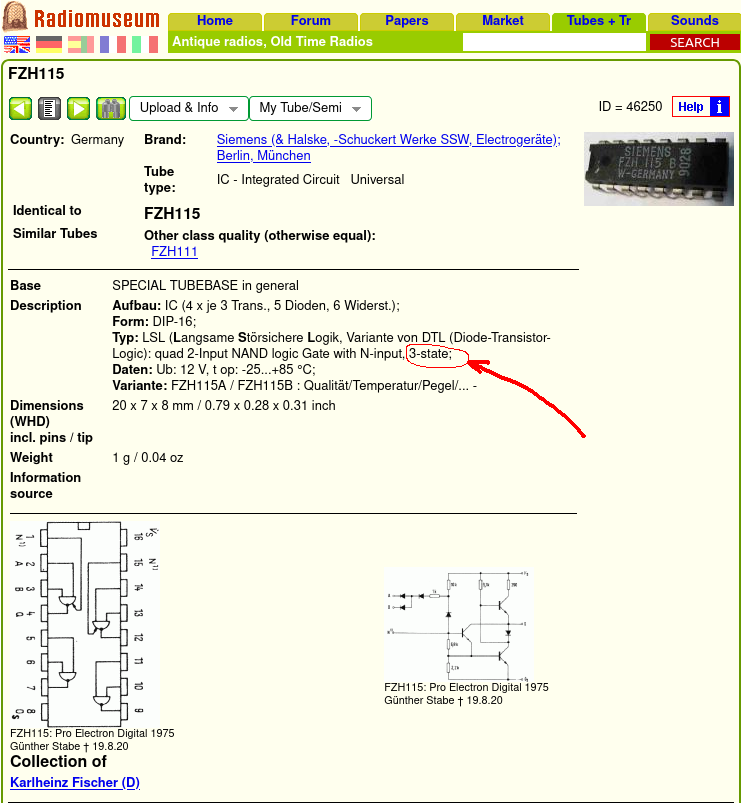
Task: Open the My Tube/Semi dropdown
Action: (310, 108)
